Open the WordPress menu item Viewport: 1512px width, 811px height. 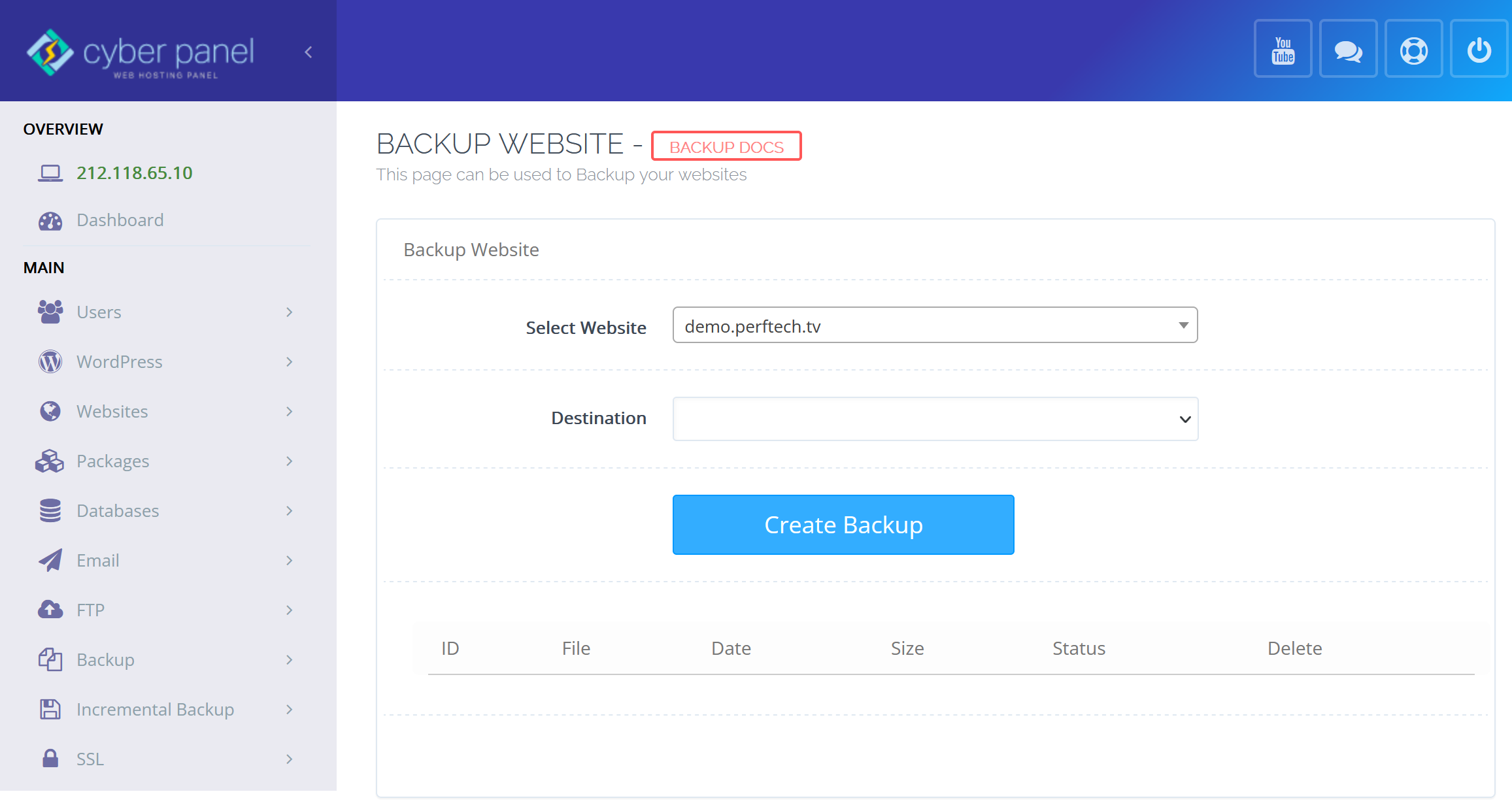click(120, 362)
